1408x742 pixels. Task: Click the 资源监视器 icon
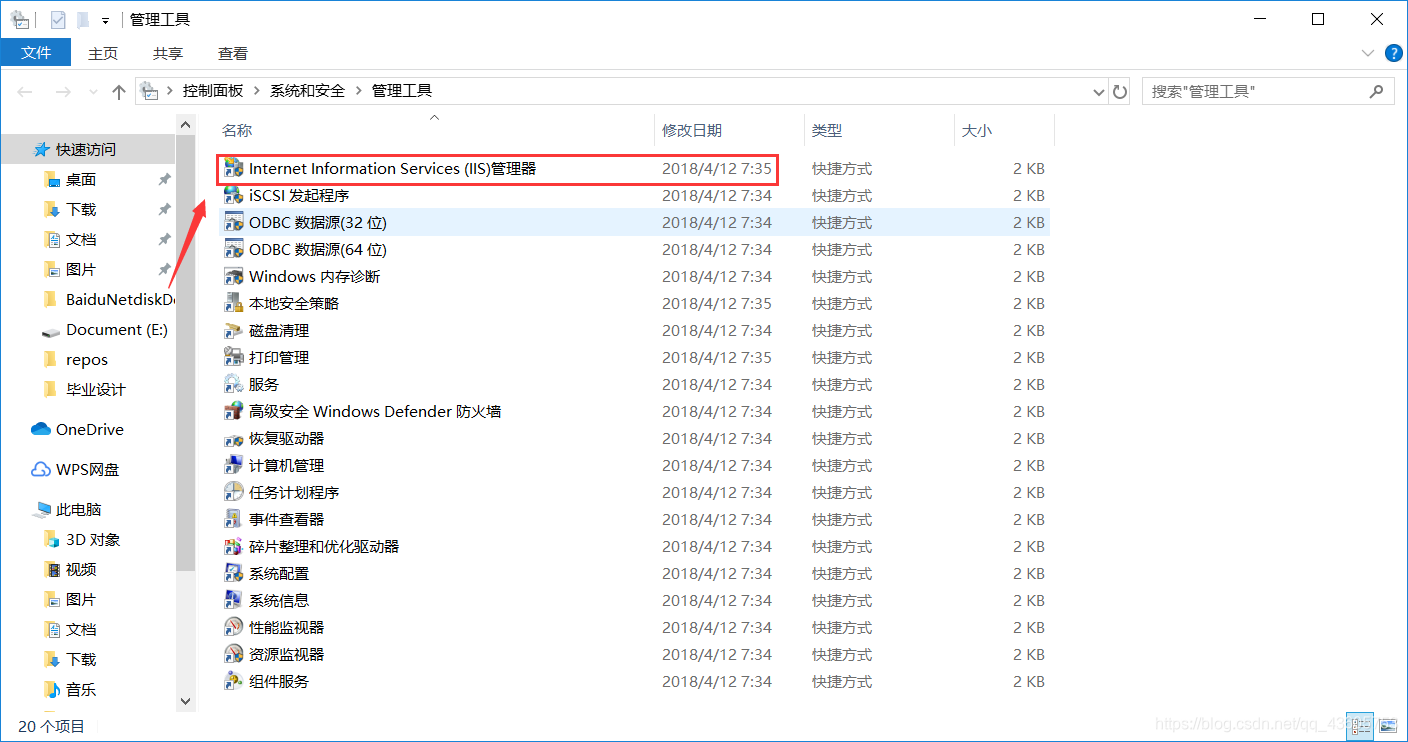pyautogui.click(x=233, y=654)
